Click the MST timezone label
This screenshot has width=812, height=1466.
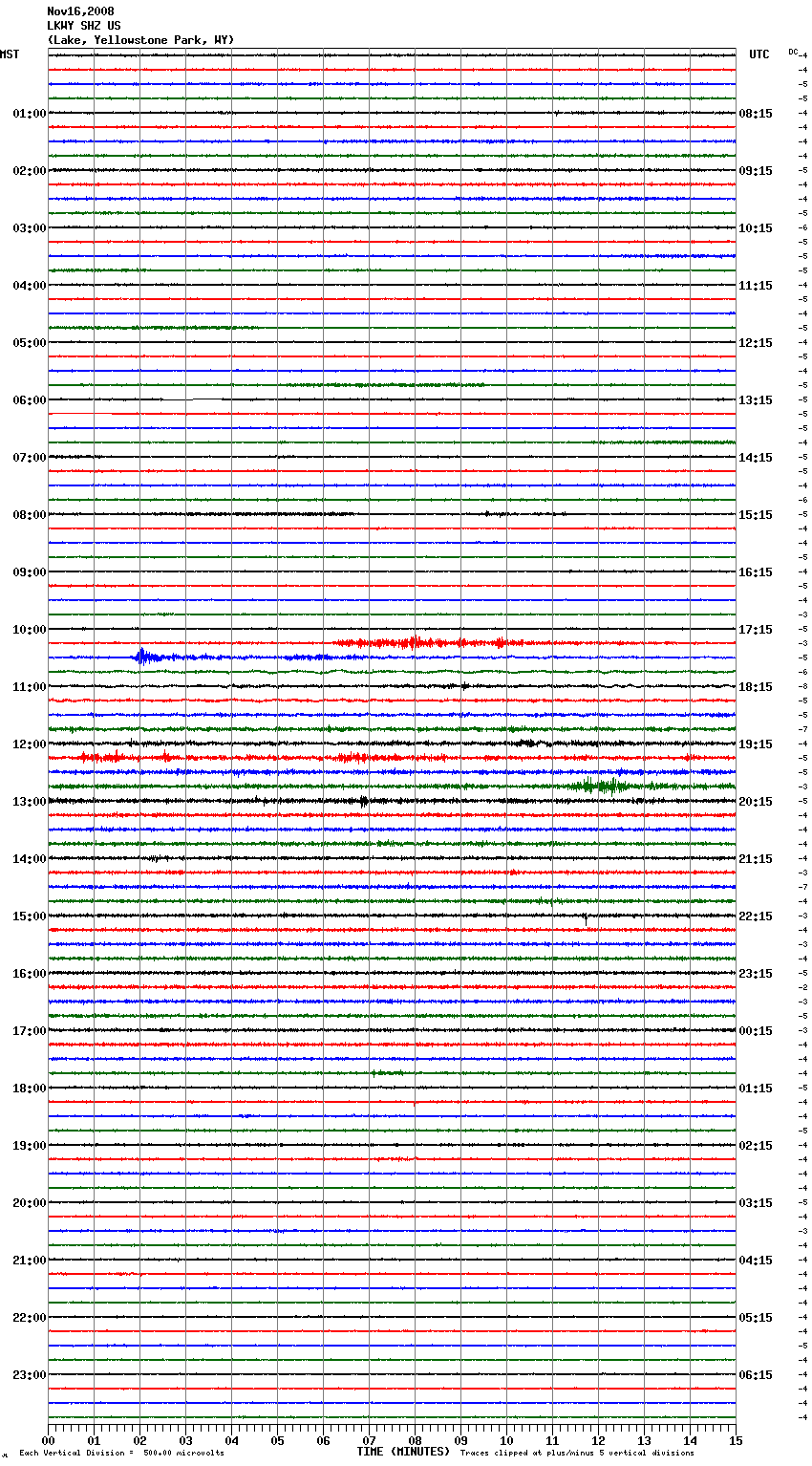pyautogui.click(x=10, y=54)
